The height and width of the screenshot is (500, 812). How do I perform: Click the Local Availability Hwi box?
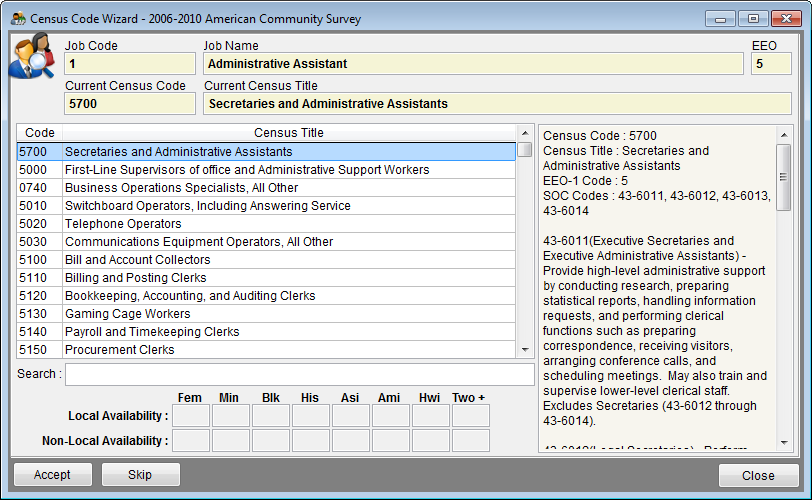click(x=431, y=416)
